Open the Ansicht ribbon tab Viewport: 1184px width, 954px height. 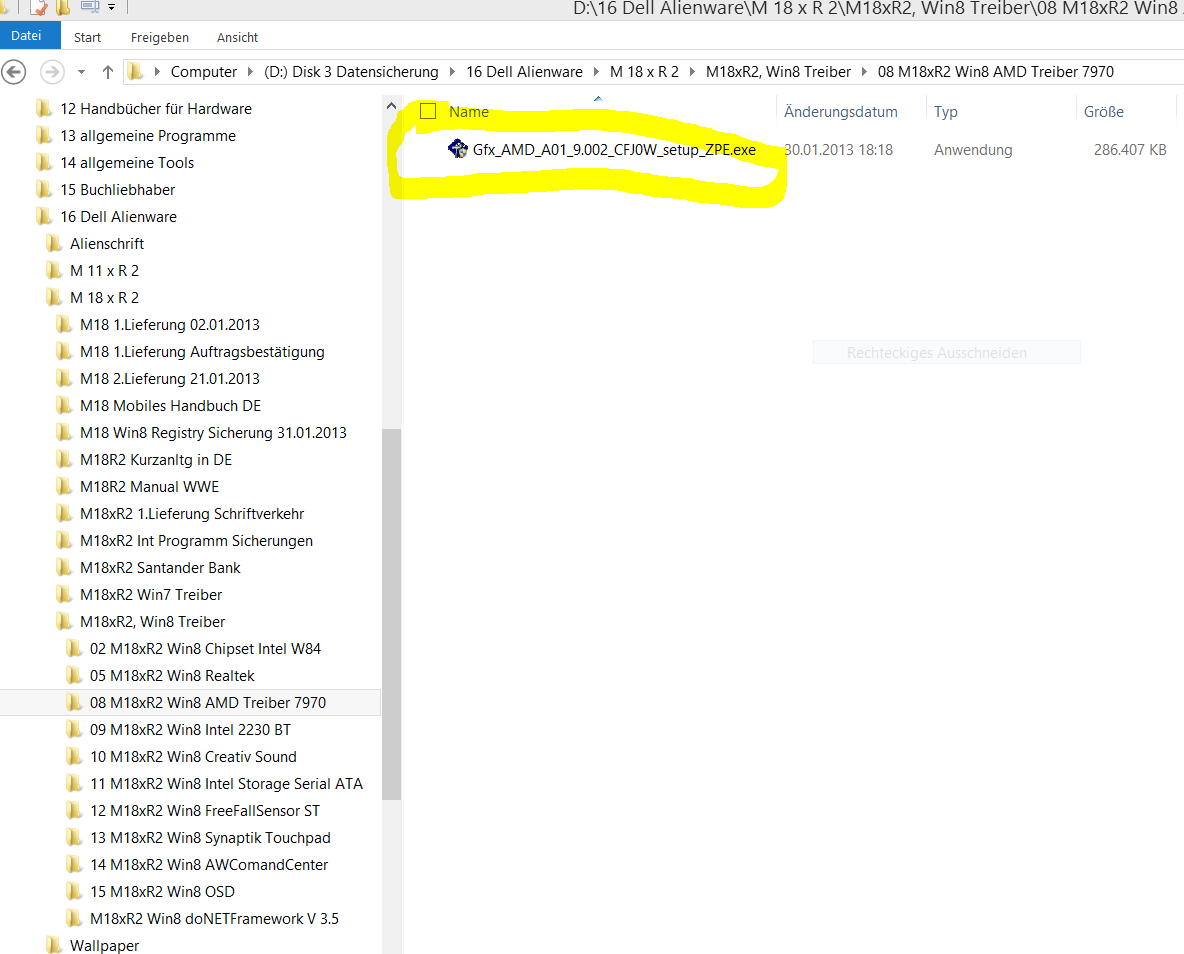(x=237, y=37)
